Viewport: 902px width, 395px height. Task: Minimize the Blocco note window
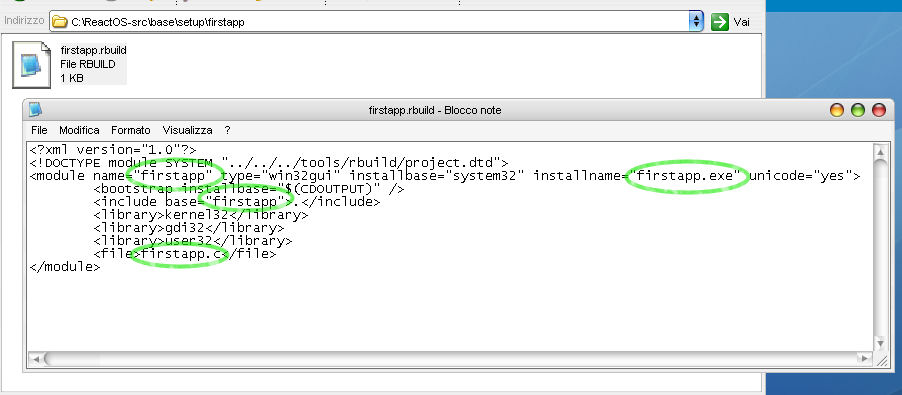(x=837, y=110)
